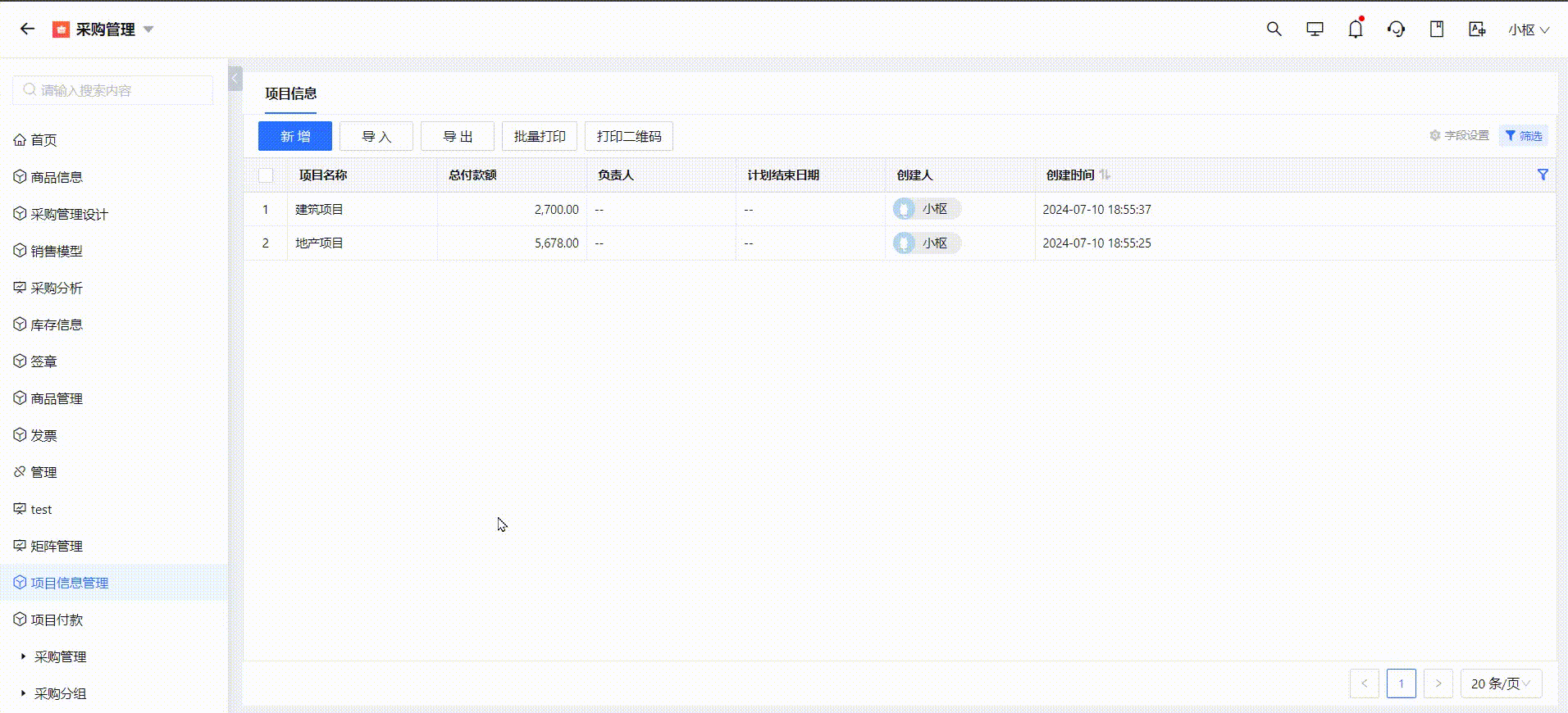Click the 小枢 creator tag in 建筑项目 row

tap(928, 210)
